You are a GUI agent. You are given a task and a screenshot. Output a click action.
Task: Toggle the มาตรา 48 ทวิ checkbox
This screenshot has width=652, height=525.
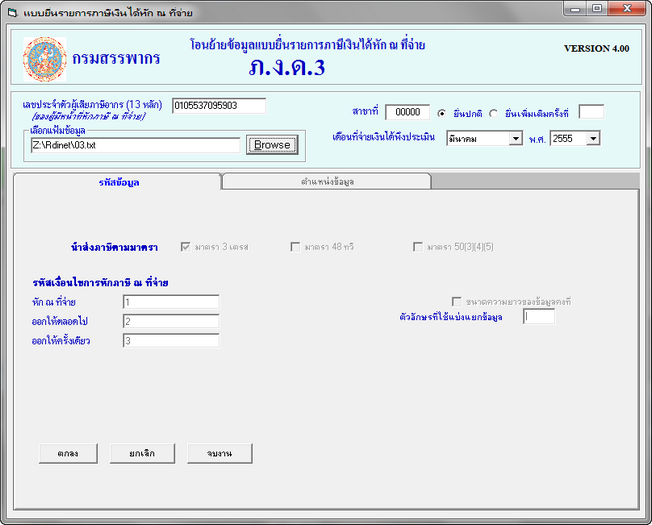pos(295,246)
